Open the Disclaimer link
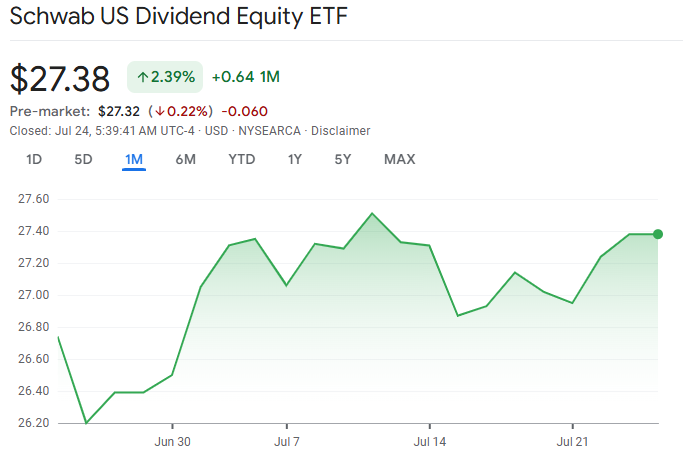 (x=341, y=131)
